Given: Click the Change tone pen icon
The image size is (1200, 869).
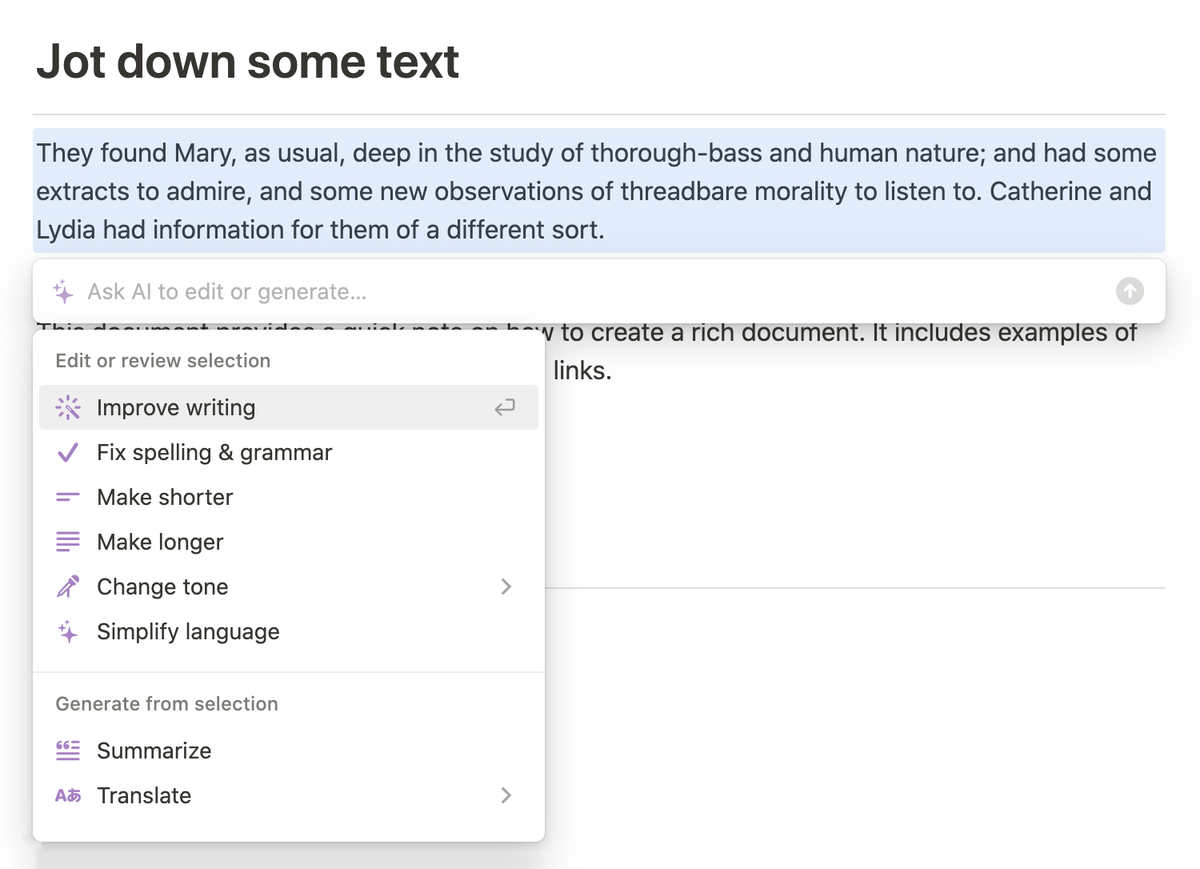Looking at the screenshot, I should [67, 587].
